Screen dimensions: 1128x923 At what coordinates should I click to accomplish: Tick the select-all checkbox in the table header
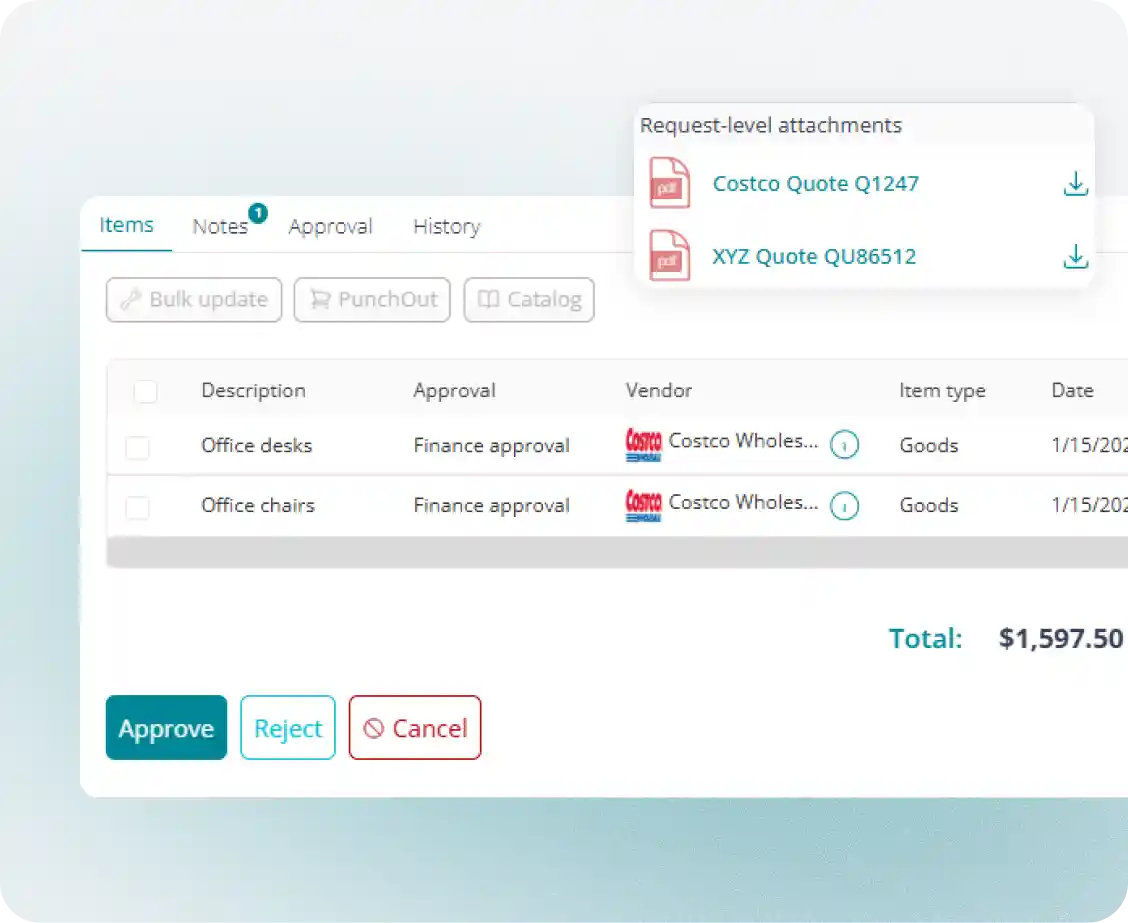145,391
